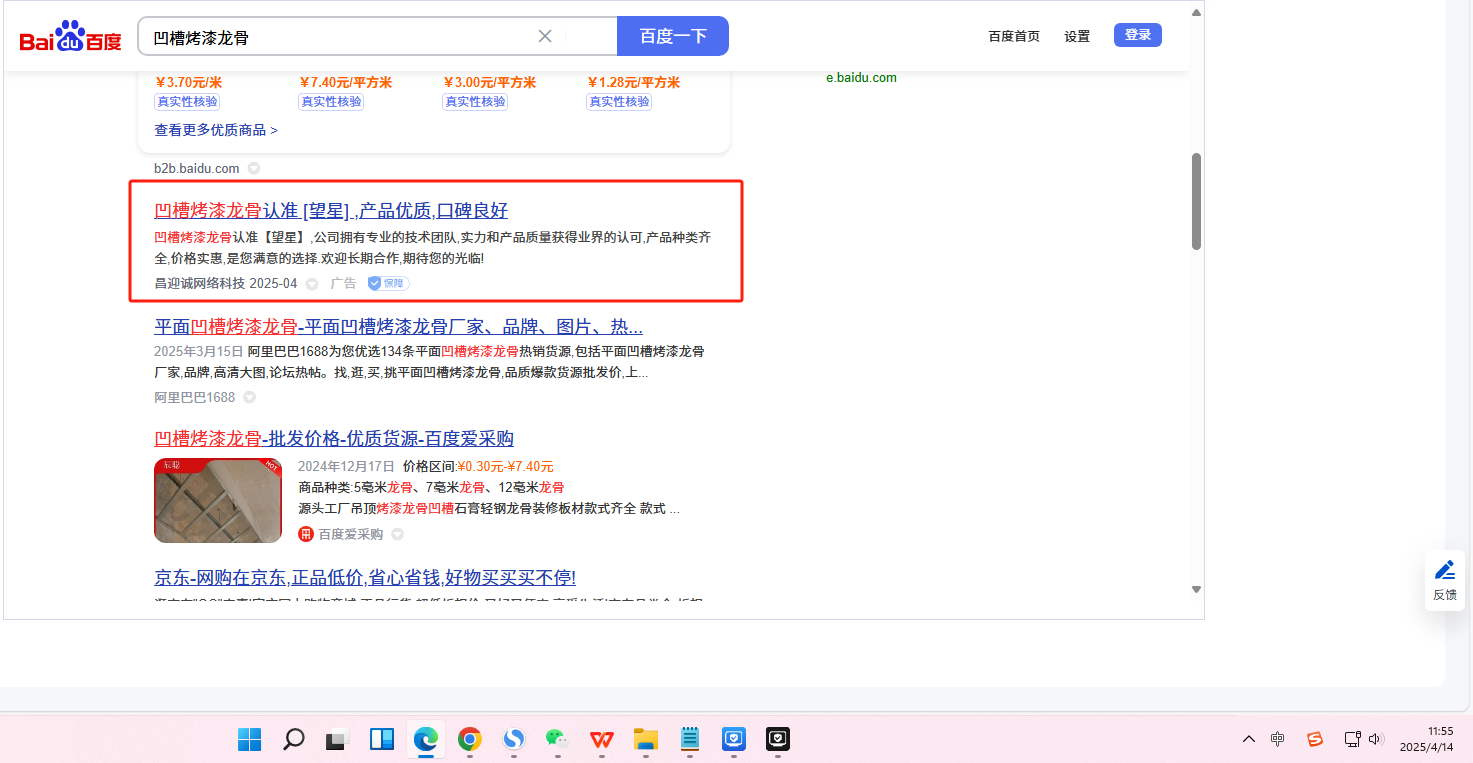Viewport: 1473px width, 763px height.
Task: Click the 百度爱采购 source logo icon
Action: (306, 534)
